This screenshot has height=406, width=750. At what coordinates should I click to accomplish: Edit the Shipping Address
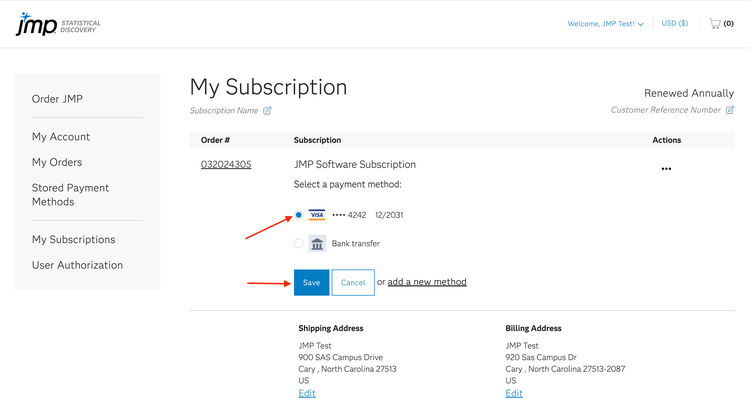tap(307, 393)
